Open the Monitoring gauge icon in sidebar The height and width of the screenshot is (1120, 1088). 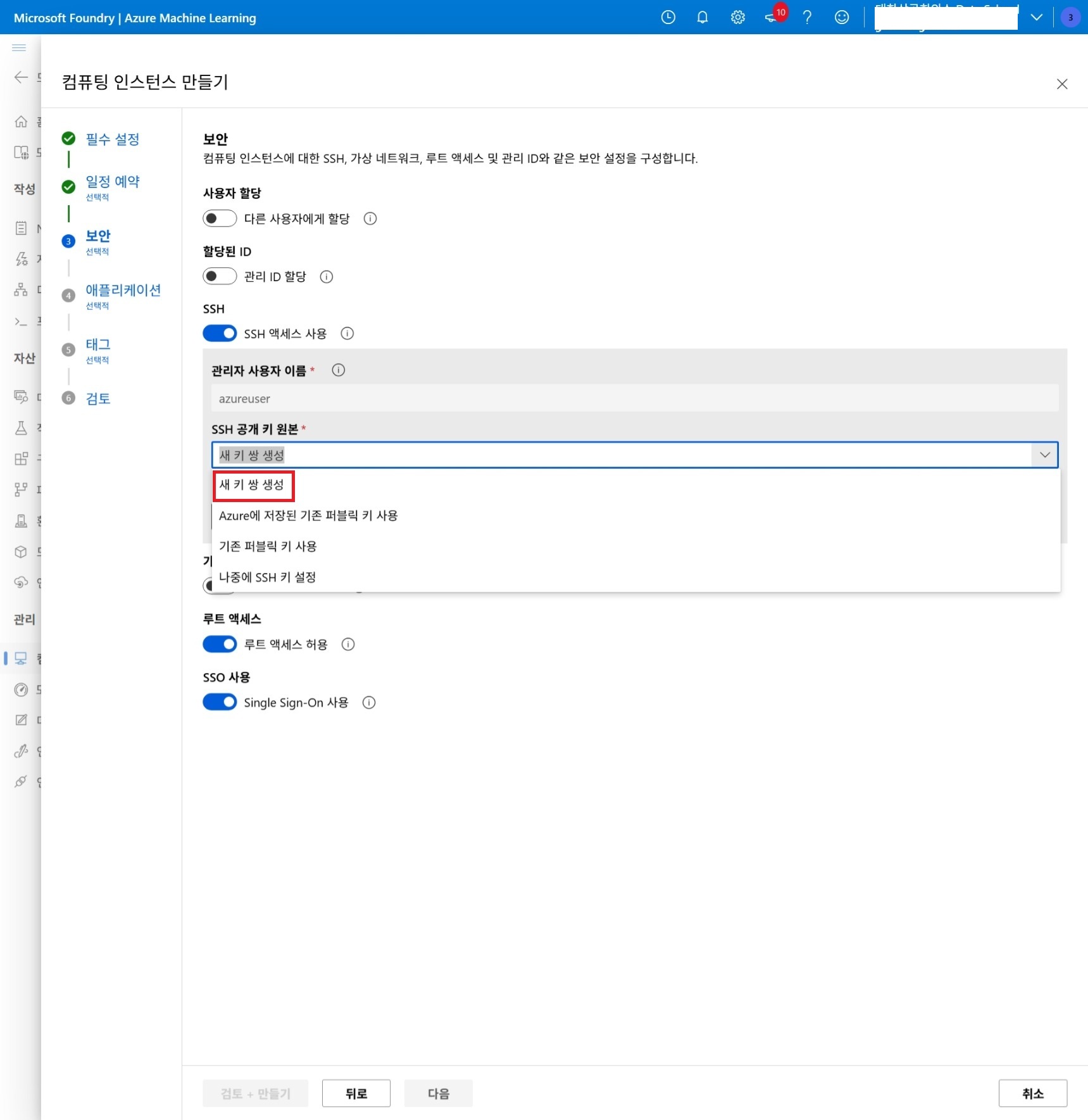21,689
